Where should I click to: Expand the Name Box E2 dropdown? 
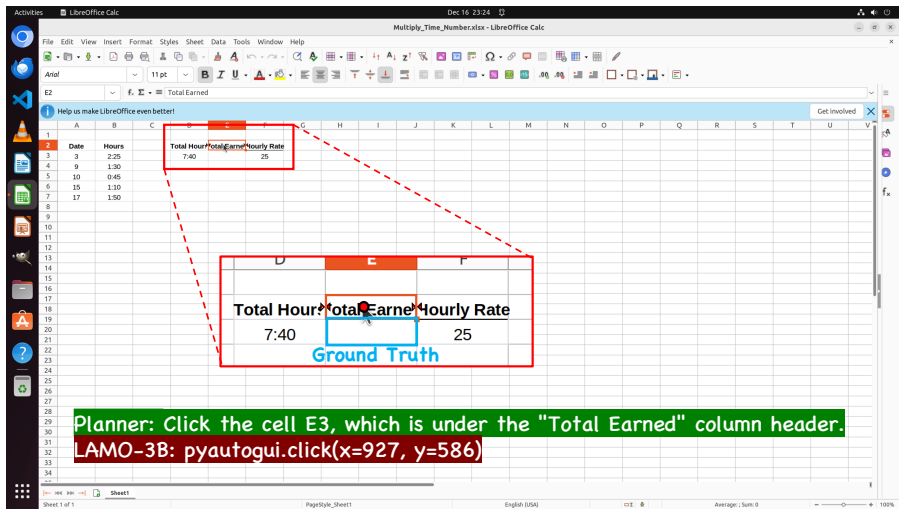click(x=112, y=92)
